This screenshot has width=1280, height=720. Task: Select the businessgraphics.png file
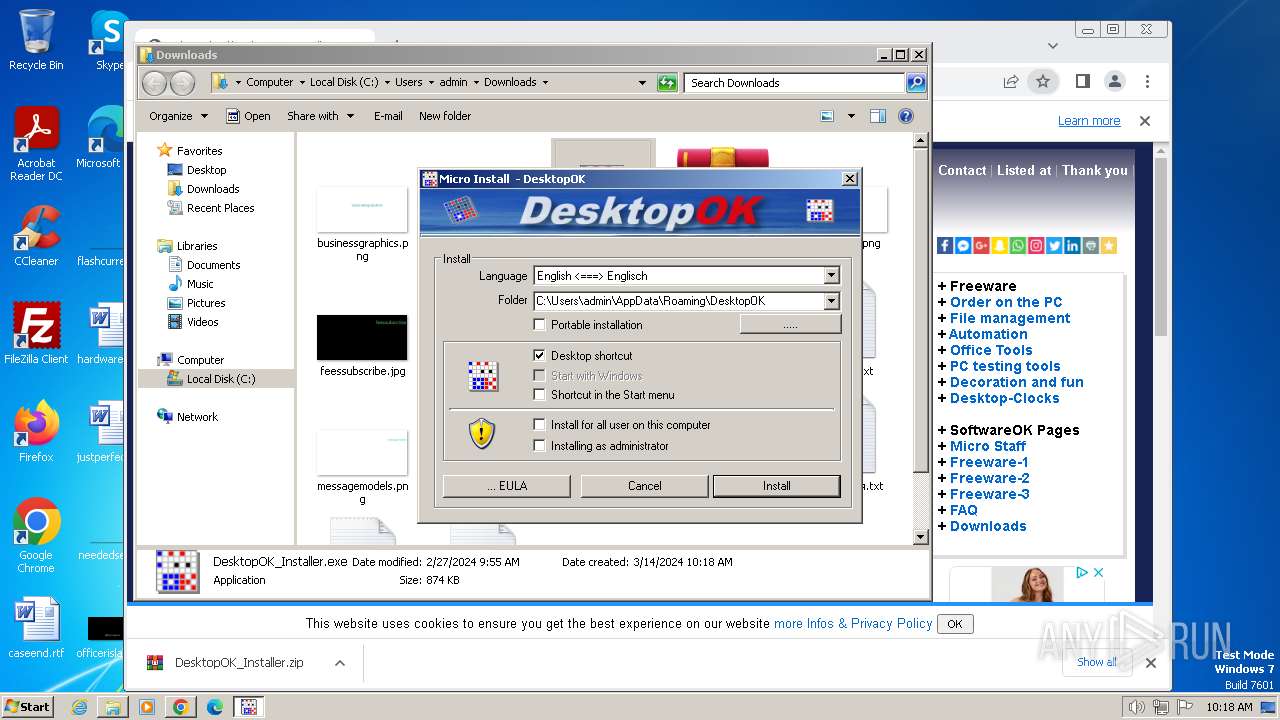[362, 224]
